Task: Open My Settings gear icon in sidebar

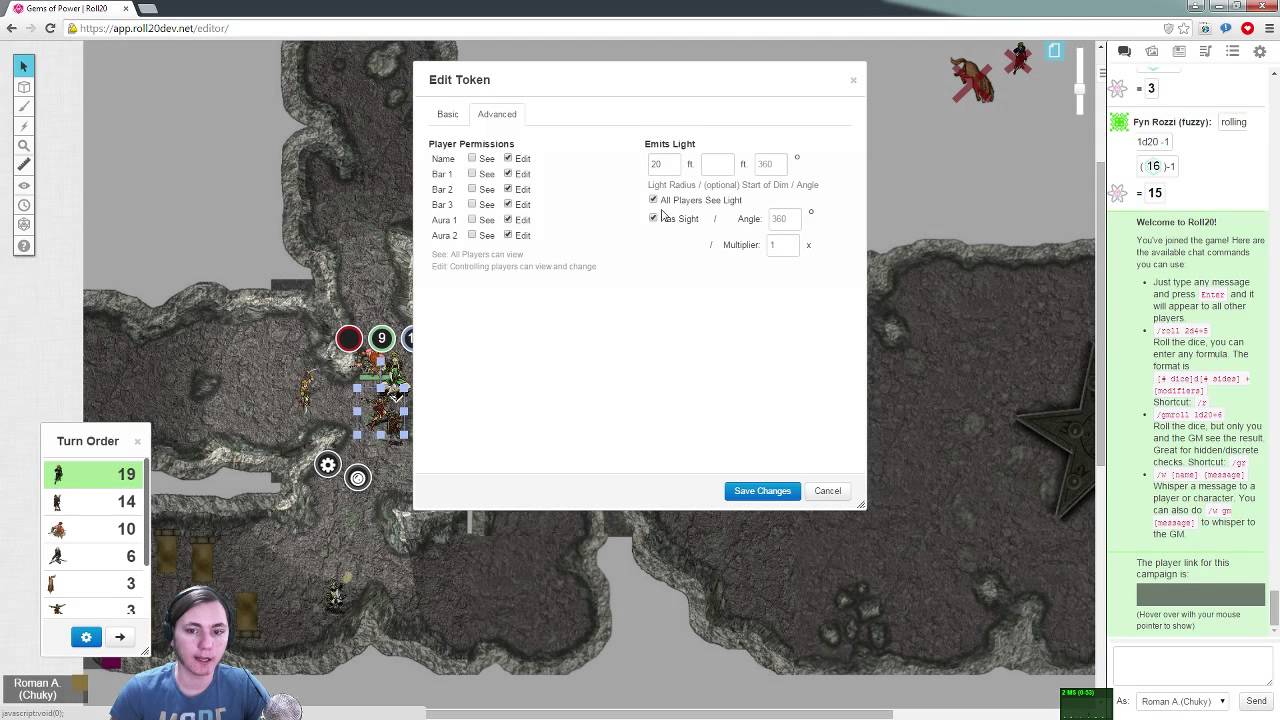Action: pyautogui.click(x=1259, y=52)
